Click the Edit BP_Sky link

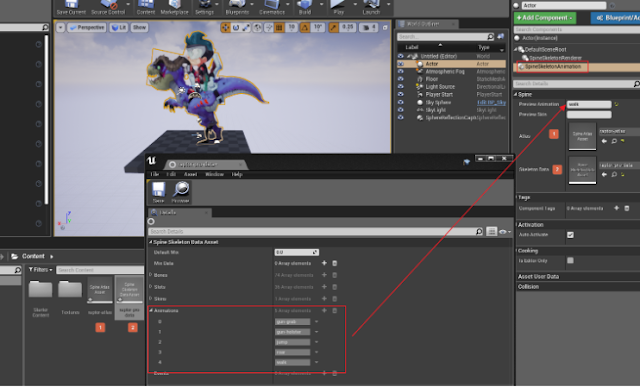coord(491,102)
